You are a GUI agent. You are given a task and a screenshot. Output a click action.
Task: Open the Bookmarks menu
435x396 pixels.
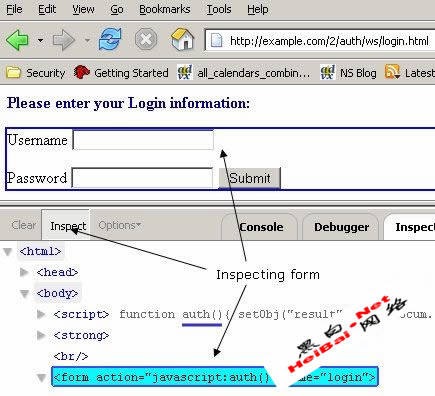pos(165,9)
